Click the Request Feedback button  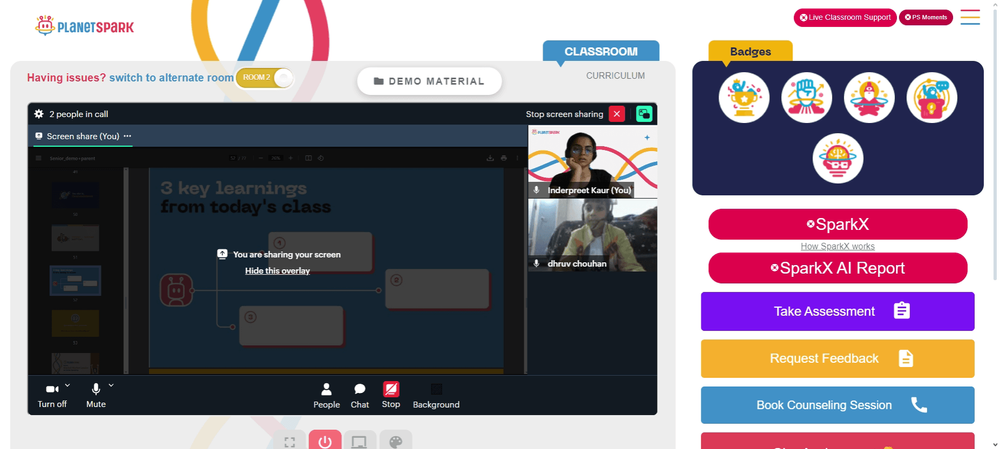click(x=837, y=358)
